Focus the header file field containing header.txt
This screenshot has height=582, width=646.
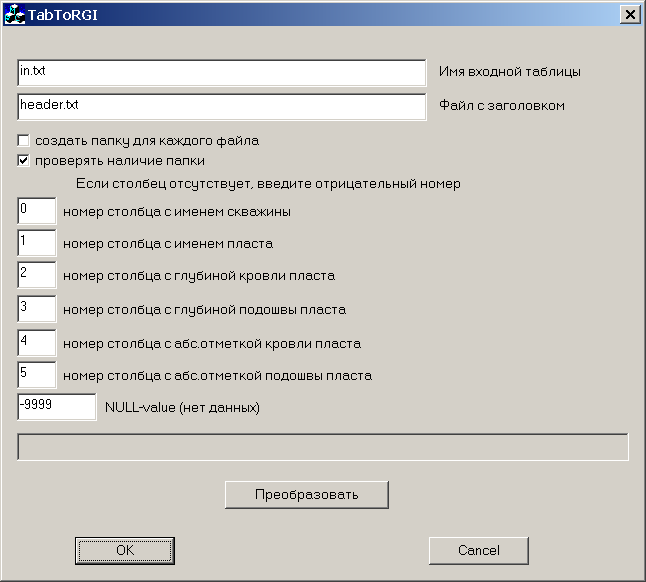click(222, 107)
